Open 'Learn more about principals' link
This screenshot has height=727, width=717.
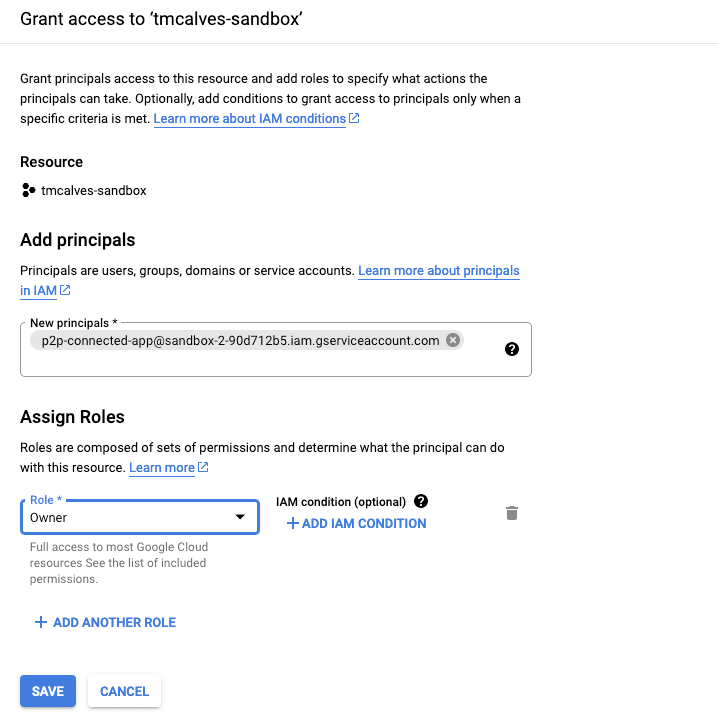tap(439, 271)
